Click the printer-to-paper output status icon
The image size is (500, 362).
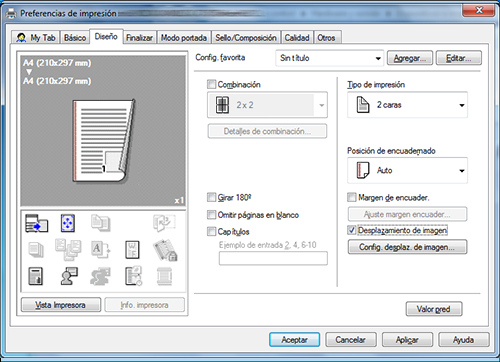[x=37, y=223]
